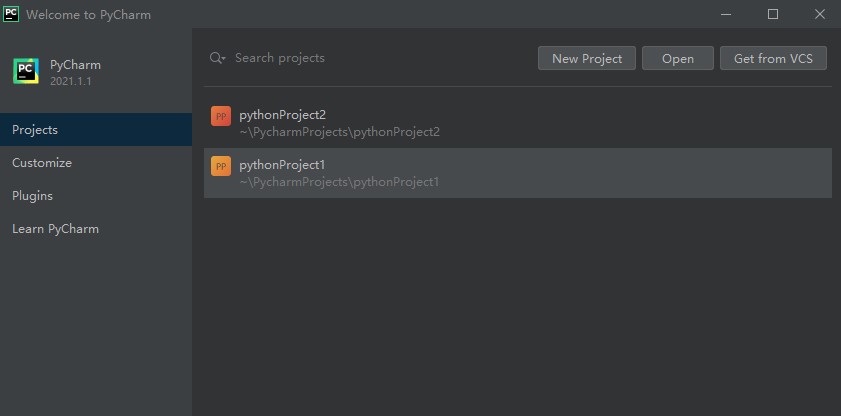
Task: Maximize the Welcome to PyCharm window
Action: click(772, 14)
